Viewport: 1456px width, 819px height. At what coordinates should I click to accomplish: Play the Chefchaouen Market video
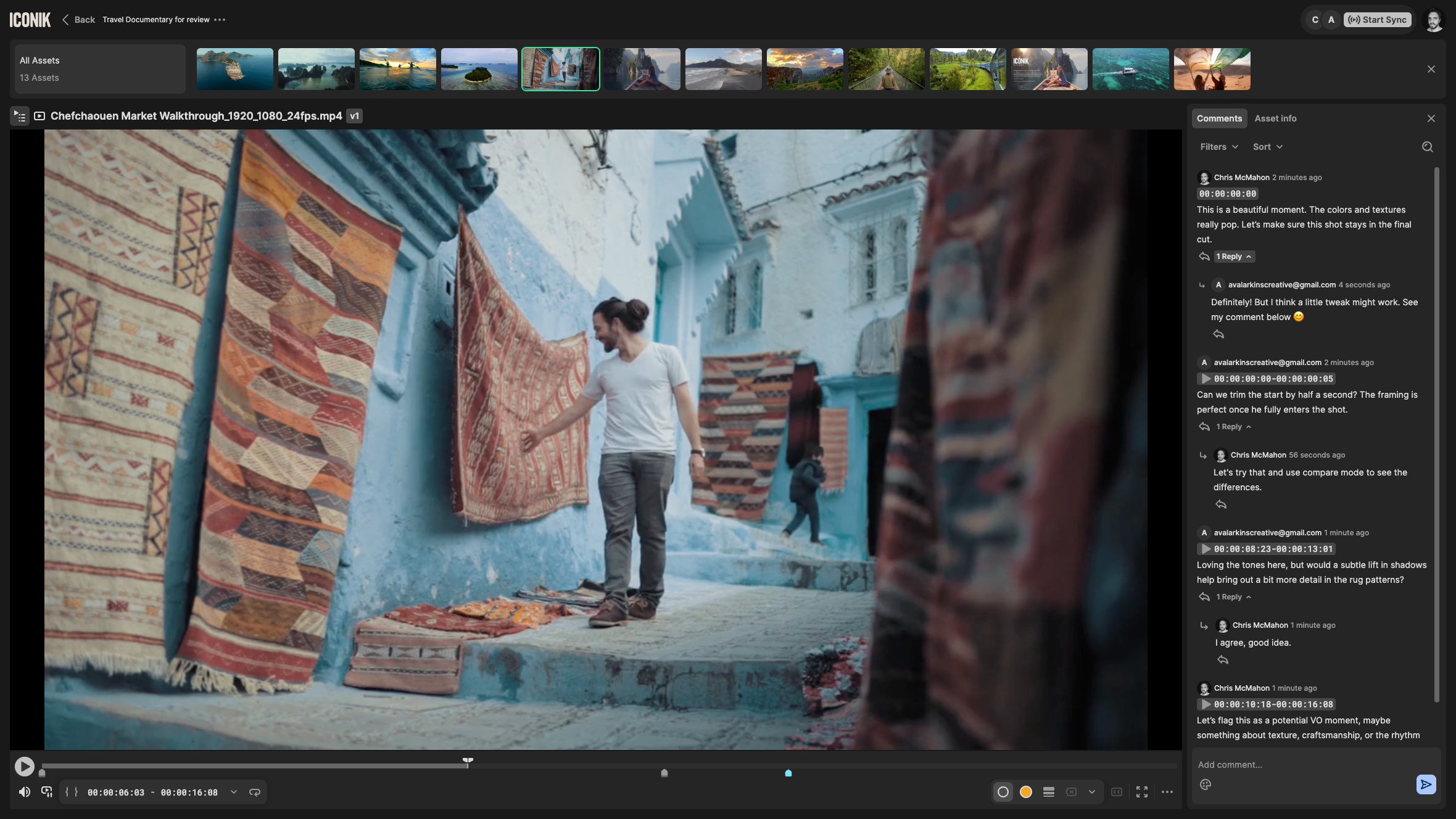coord(24,766)
